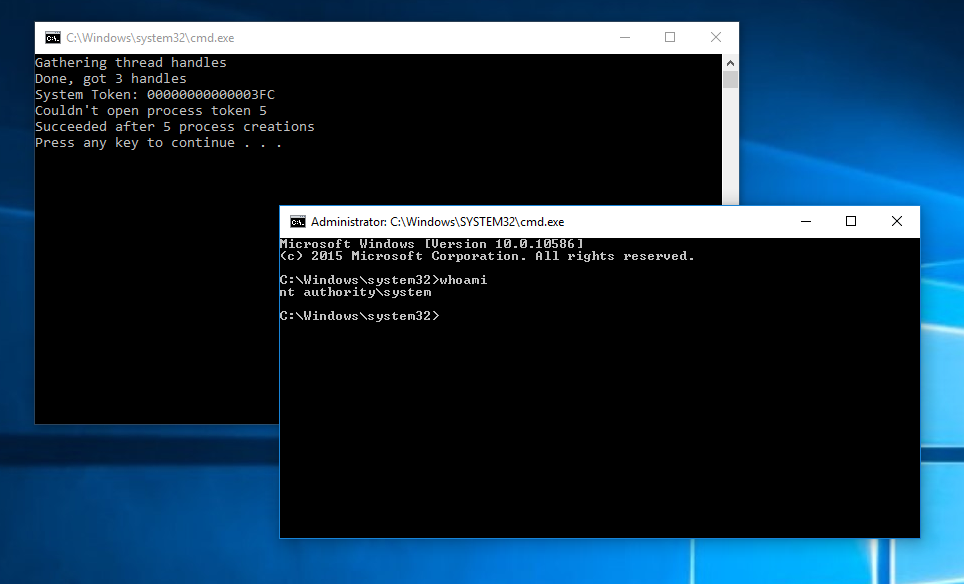
Task: Click 'Succeeded after 5 process creations' line
Action: [x=174, y=127]
